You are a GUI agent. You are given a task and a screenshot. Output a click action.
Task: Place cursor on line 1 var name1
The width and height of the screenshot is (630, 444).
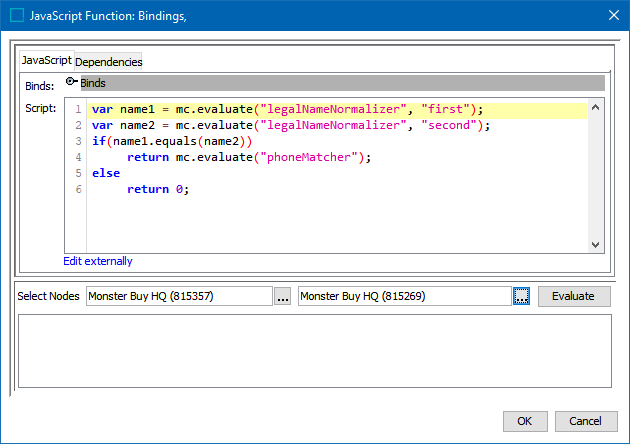pos(287,109)
